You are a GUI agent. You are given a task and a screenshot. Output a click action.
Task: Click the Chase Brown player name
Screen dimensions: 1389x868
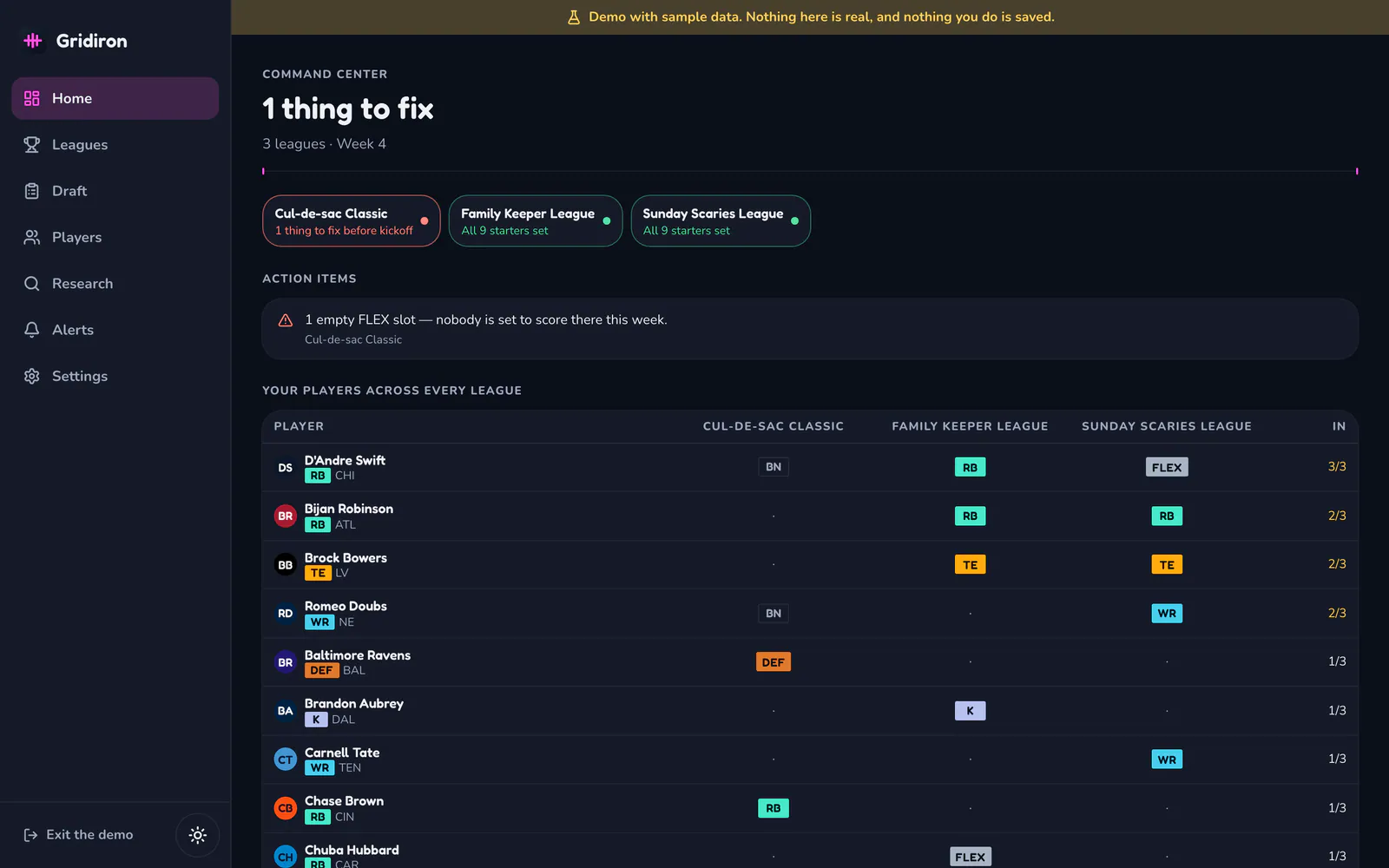click(x=344, y=801)
